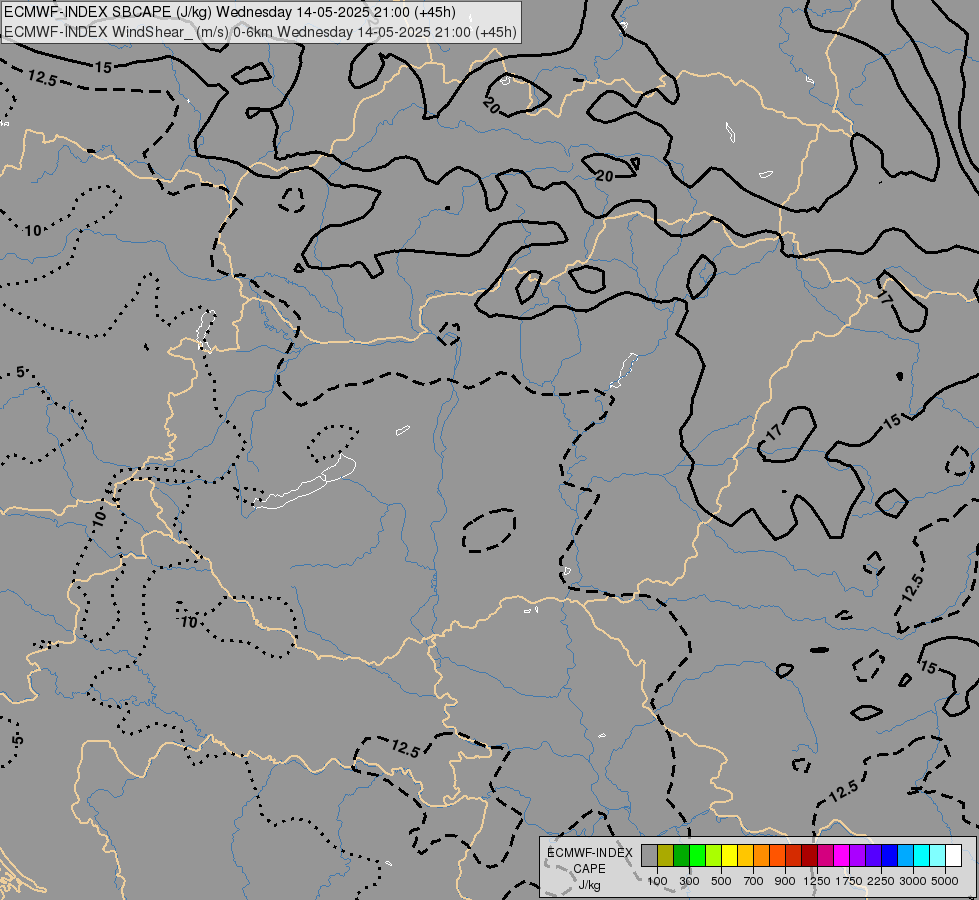Click the '900' legend tick label
The width and height of the screenshot is (979, 900).
pos(785,881)
